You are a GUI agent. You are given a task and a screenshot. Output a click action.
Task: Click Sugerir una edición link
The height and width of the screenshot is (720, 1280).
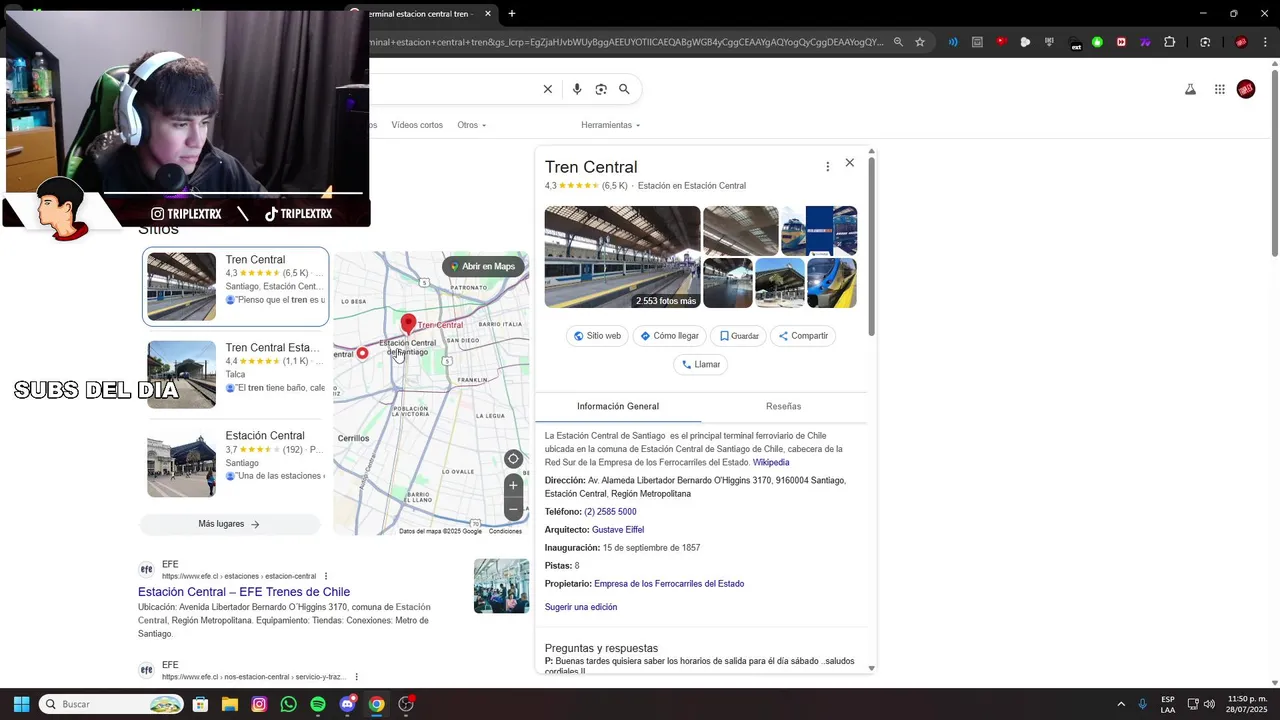(x=581, y=607)
